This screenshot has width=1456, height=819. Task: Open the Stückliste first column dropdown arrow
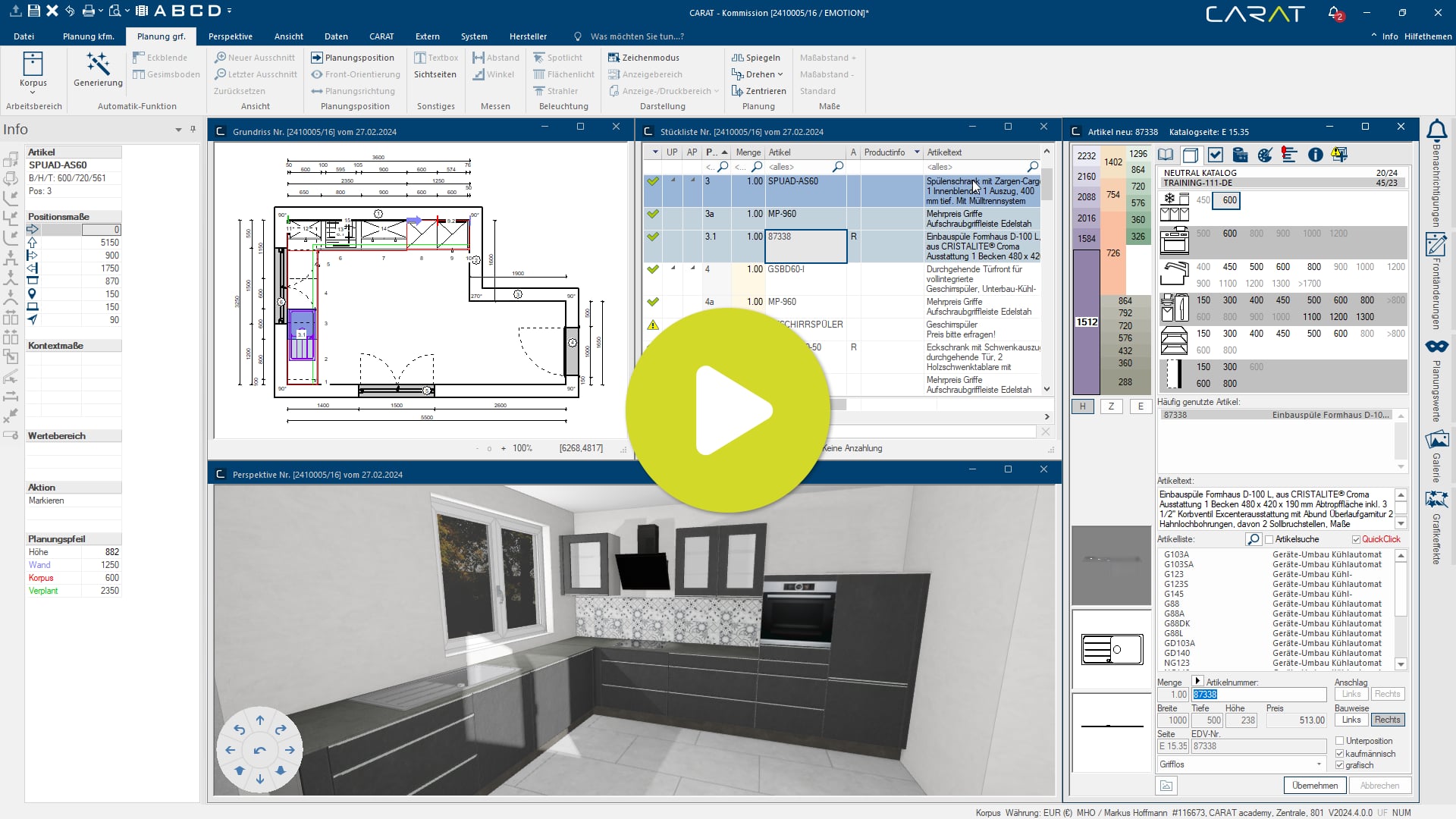pos(654,152)
